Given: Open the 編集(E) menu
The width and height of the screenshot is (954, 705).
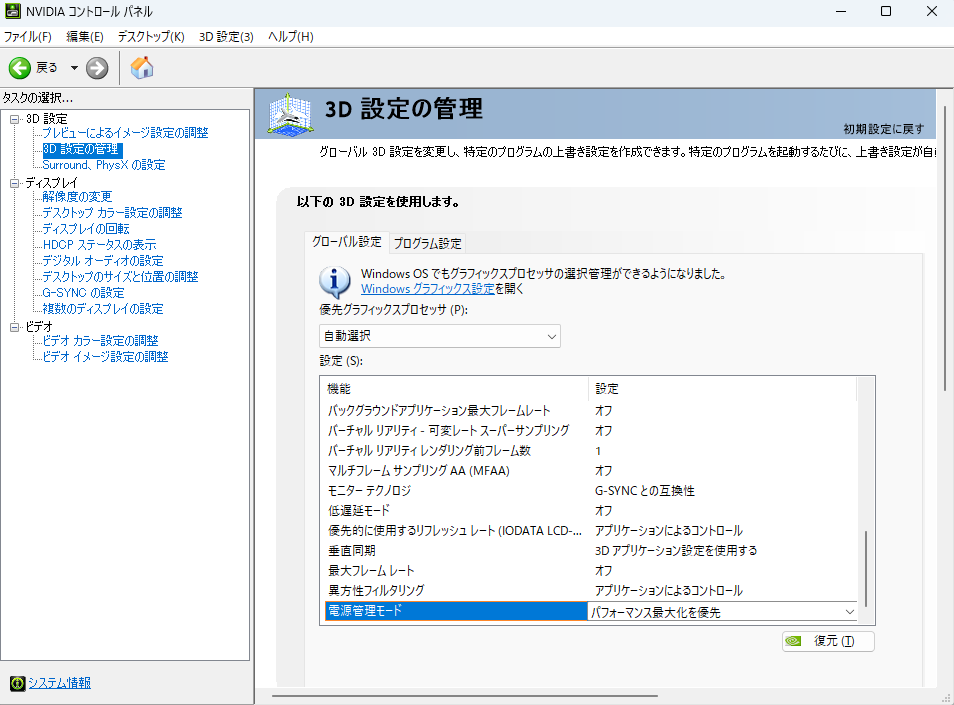Looking at the screenshot, I should tap(85, 36).
